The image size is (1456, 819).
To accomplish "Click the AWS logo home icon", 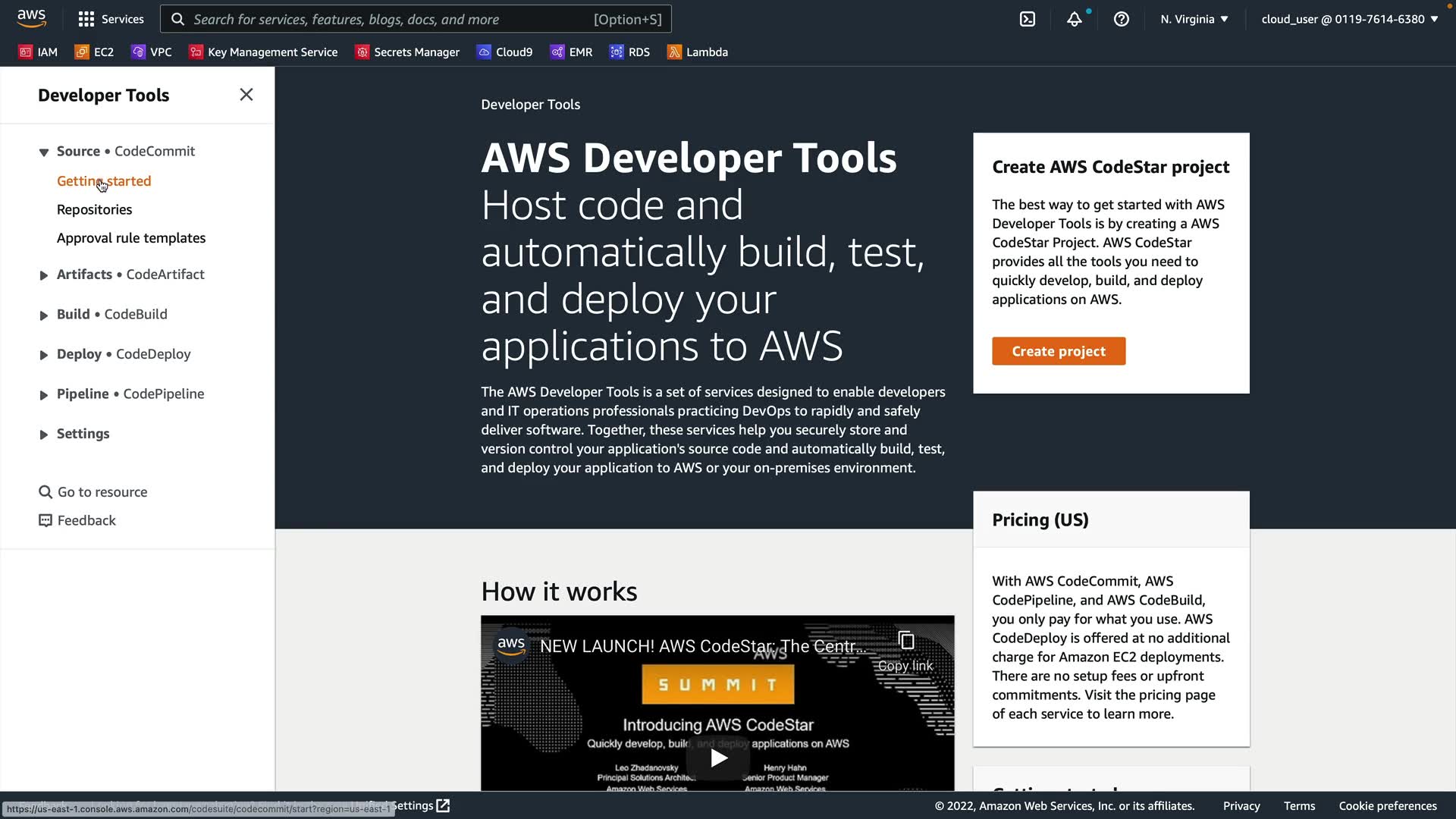I will coord(31,18).
